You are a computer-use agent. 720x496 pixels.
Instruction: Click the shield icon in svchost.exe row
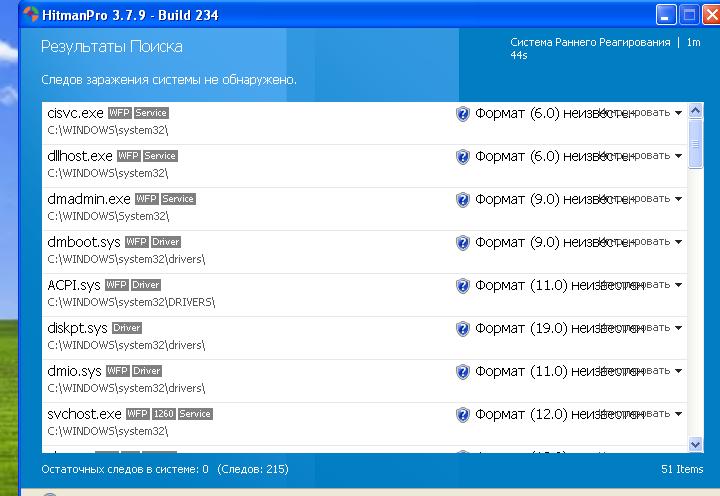pyautogui.click(x=462, y=414)
